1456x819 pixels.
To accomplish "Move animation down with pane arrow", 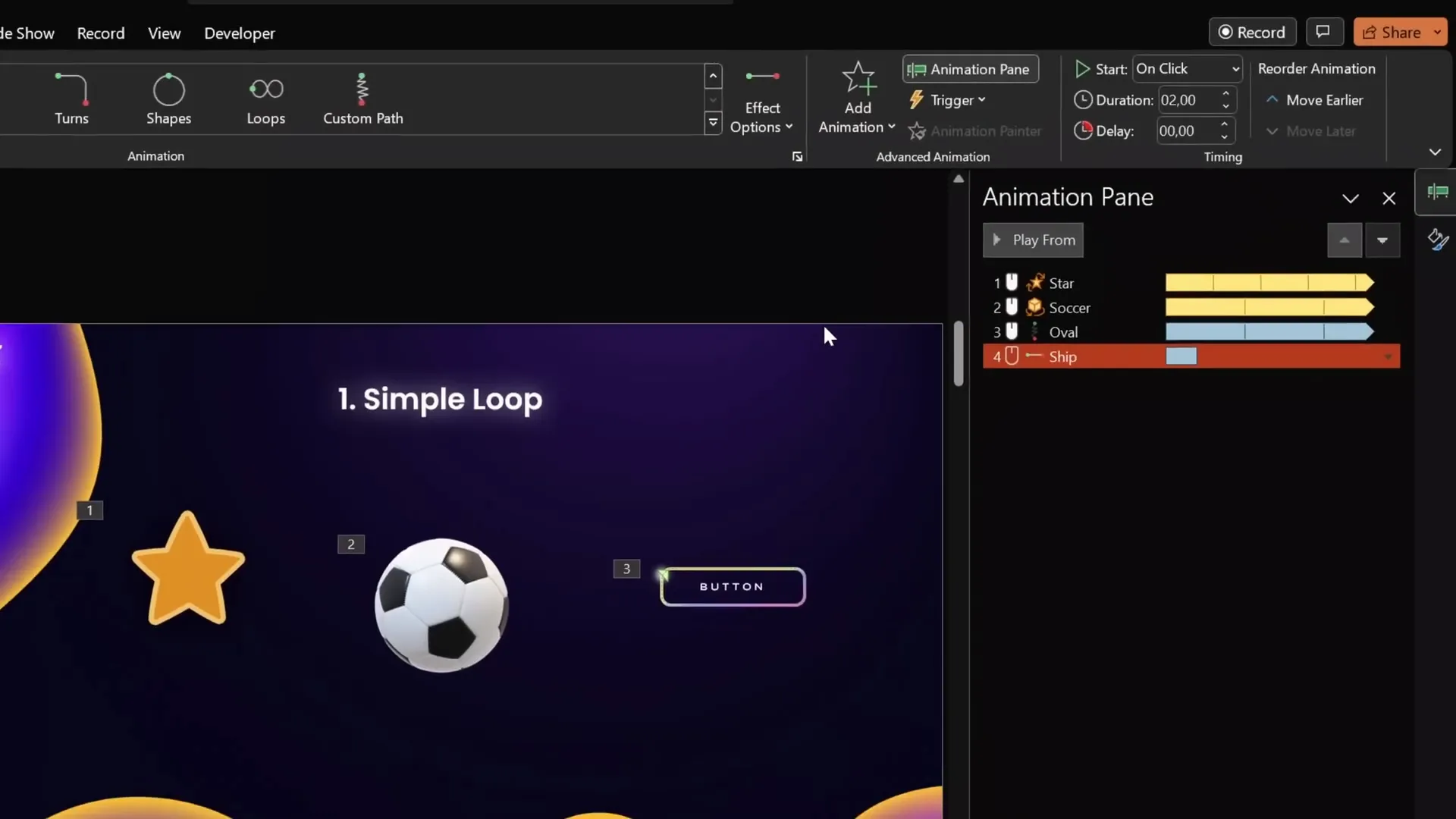I will tap(1382, 240).
